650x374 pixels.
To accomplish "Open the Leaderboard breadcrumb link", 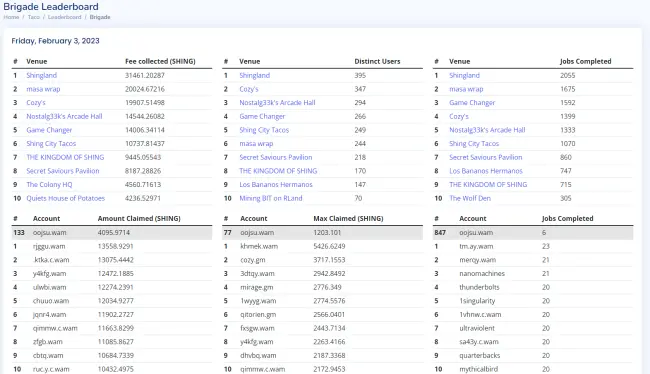I will [65, 17].
